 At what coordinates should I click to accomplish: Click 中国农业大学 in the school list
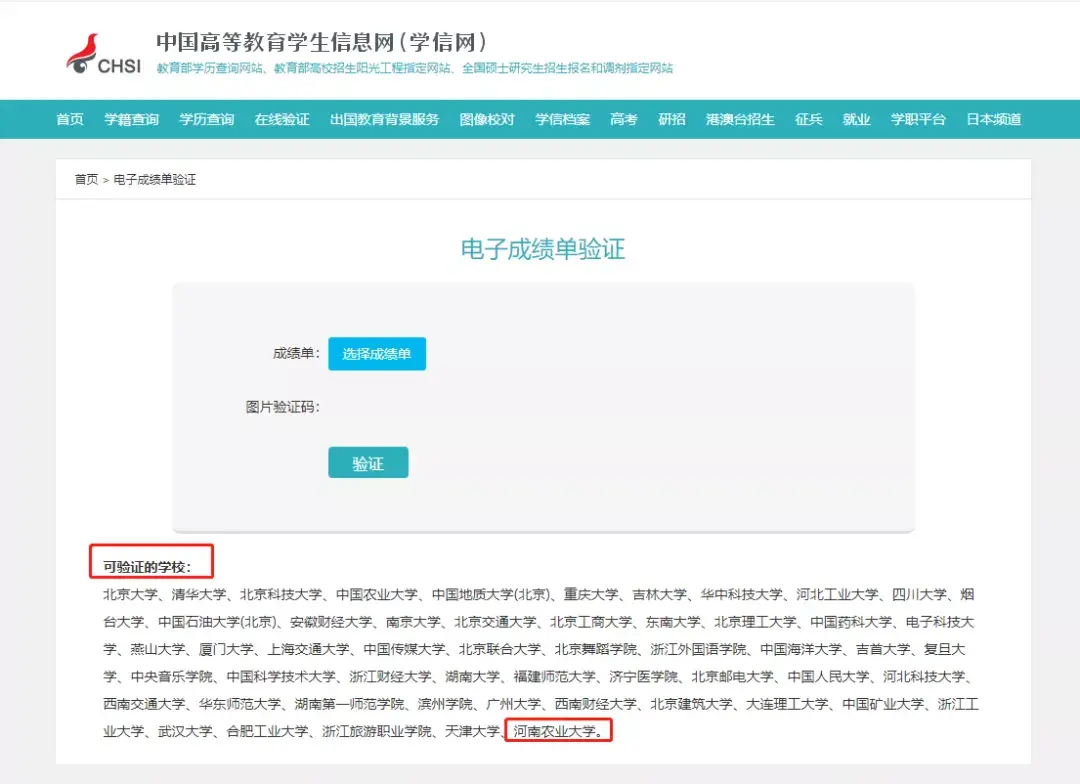click(x=377, y=595)
